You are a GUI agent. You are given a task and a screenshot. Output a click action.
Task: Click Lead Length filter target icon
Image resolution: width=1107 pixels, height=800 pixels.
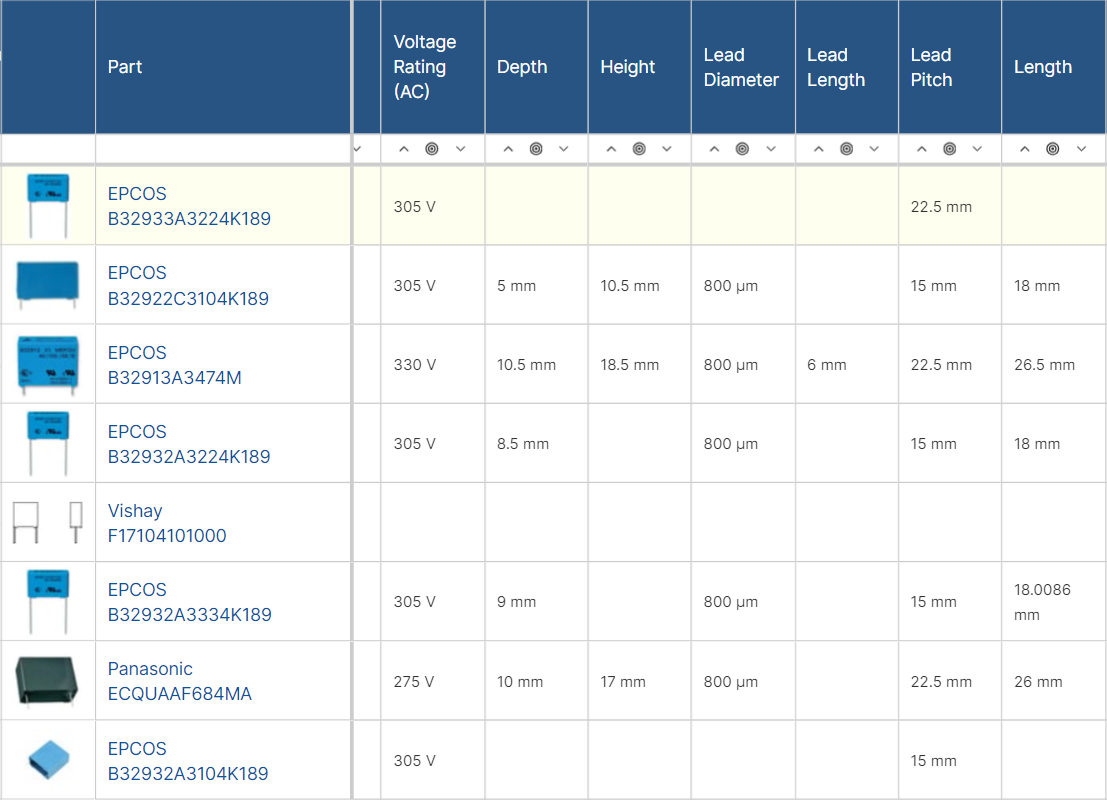[x=846, y=149]
